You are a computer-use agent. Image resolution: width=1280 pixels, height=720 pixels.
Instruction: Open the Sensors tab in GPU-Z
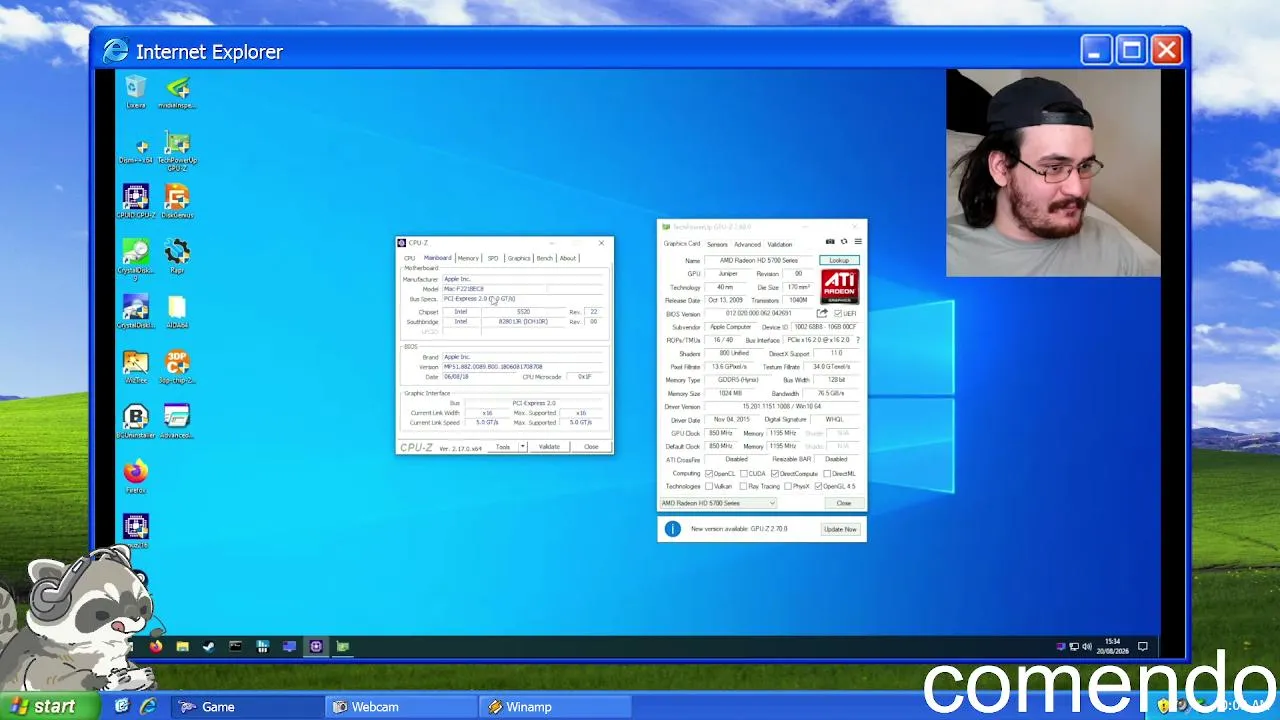click(717, 244)
